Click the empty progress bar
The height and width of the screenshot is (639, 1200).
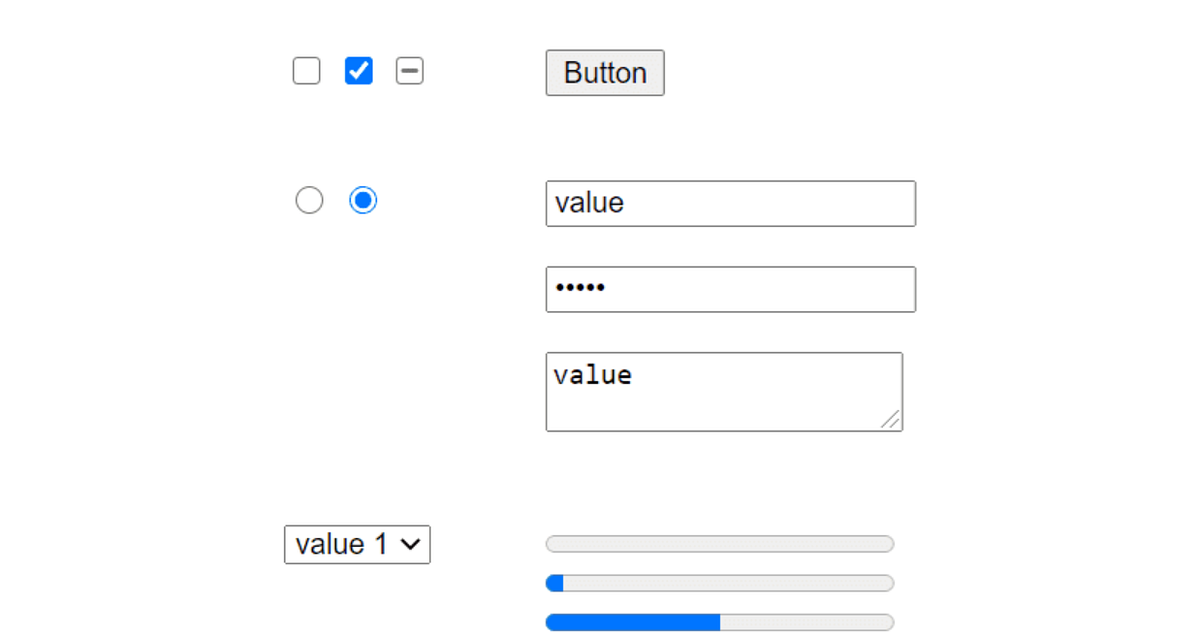click(719, 544)
